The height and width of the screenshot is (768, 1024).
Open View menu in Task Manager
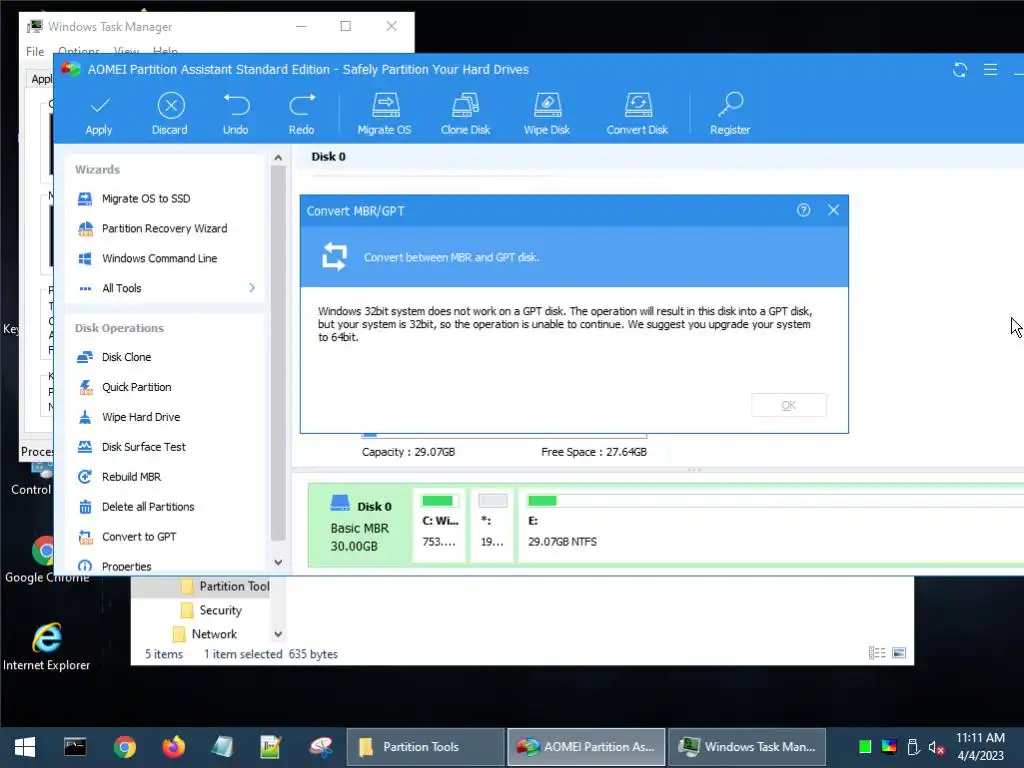(126, 51)
